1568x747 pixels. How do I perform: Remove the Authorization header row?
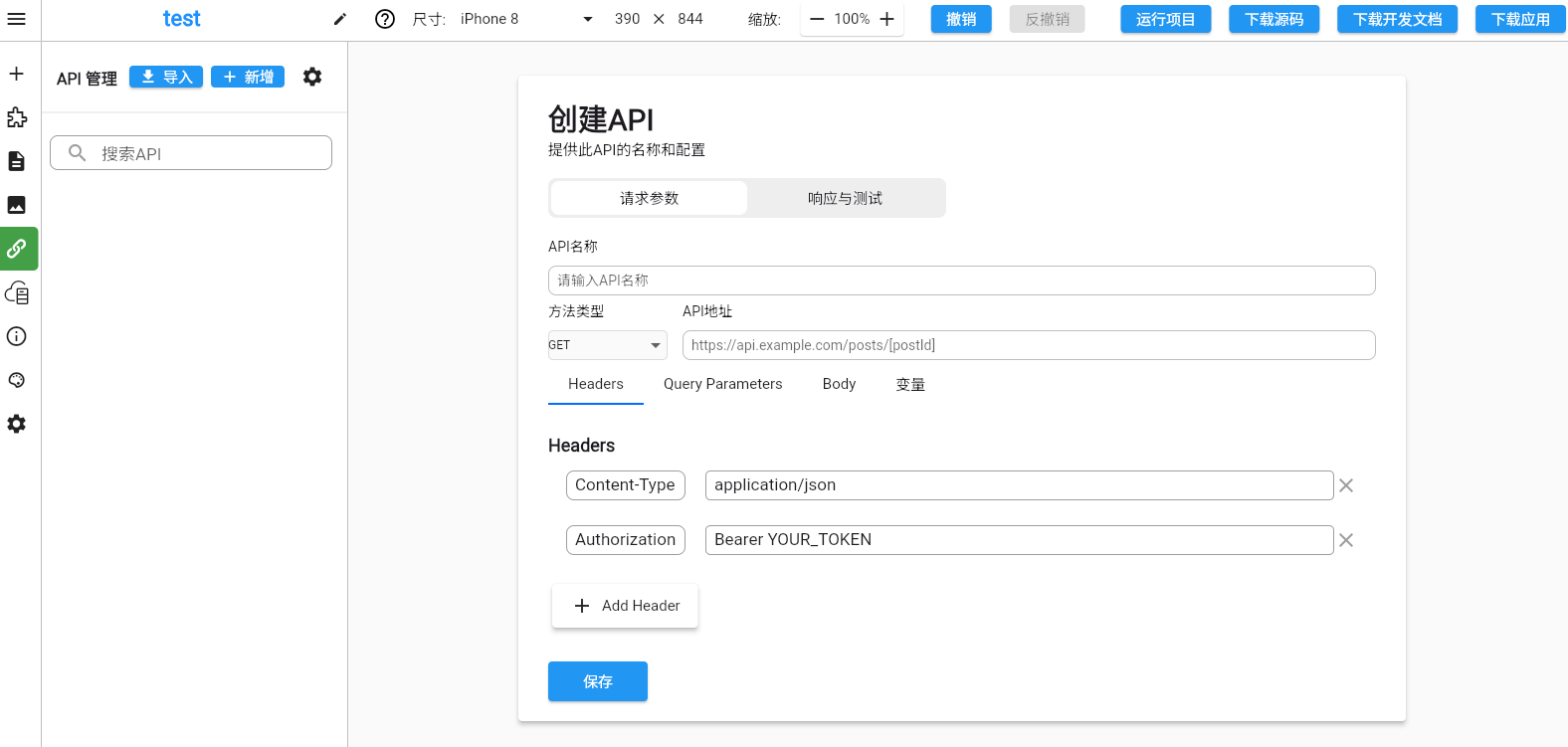(1346, 540)
